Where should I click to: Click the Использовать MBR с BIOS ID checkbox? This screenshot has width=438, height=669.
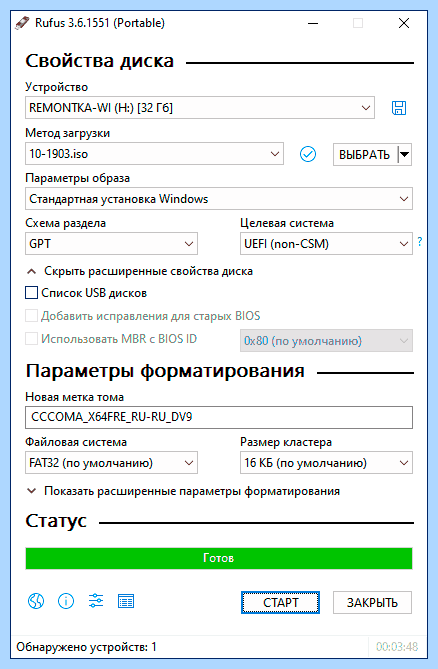pyautogui.click(x=31, y=339)
